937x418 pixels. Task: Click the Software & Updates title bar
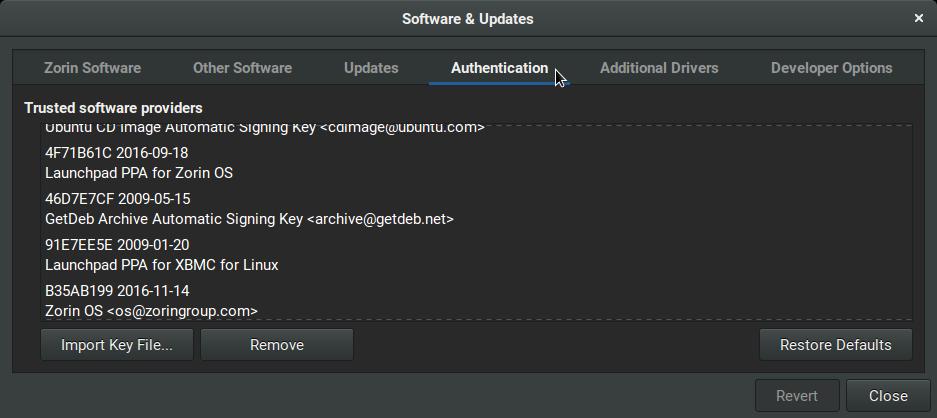click(x=467, y=18)
